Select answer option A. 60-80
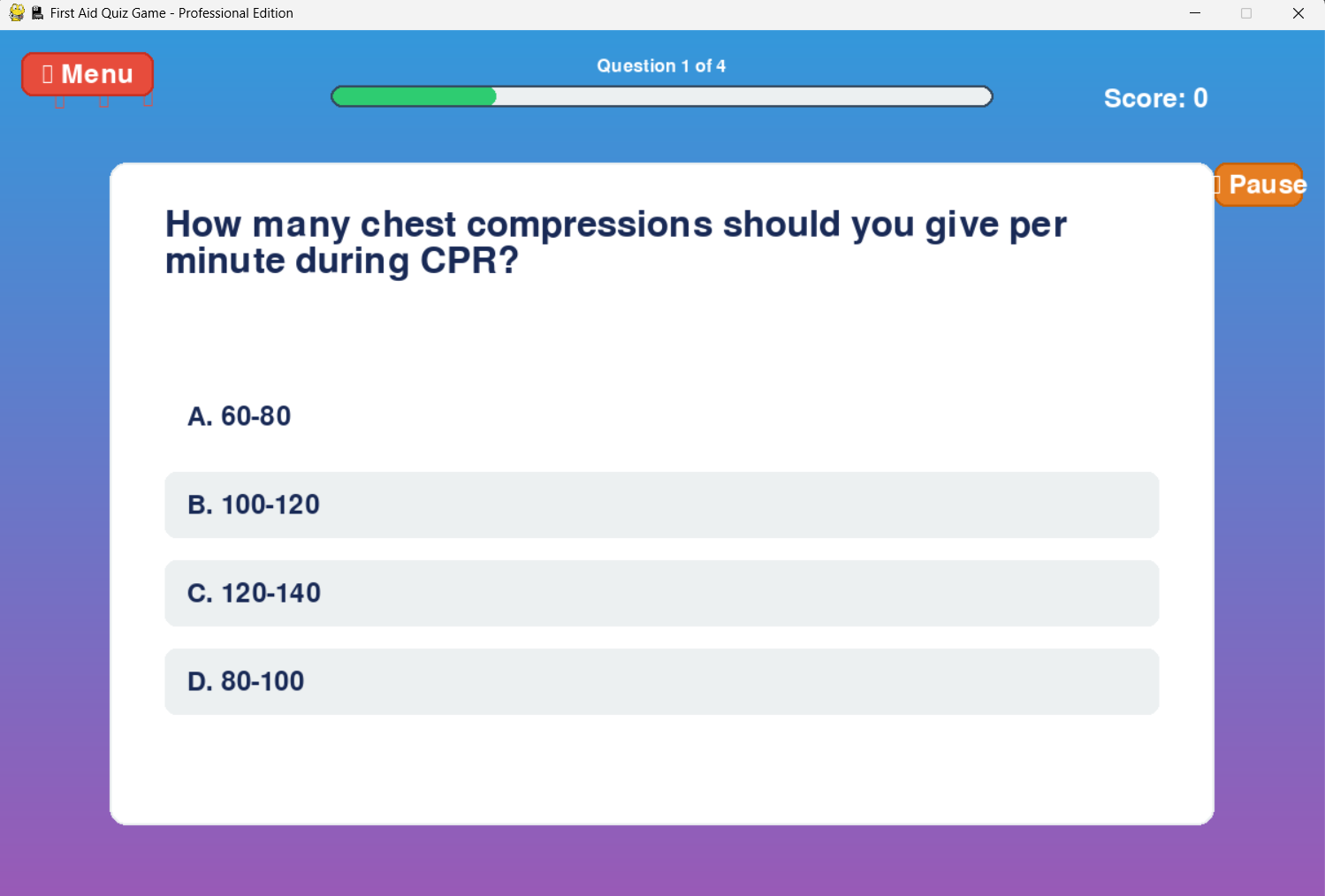The image size is (1325, 896). 661,416
